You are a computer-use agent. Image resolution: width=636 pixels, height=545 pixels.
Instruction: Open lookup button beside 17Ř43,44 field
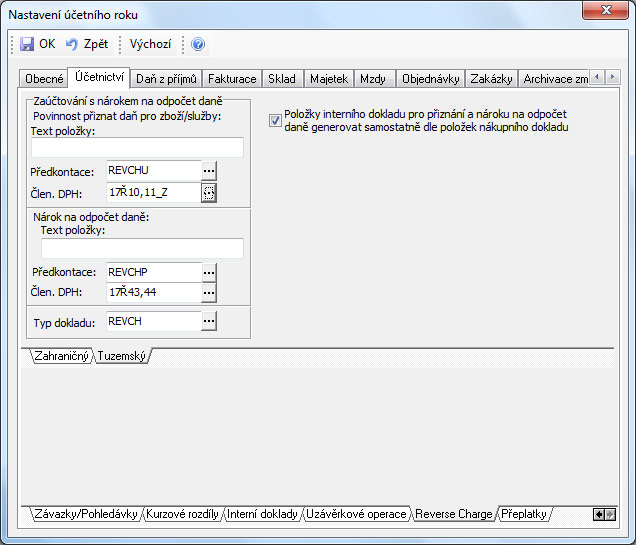(x=209, y=292)
